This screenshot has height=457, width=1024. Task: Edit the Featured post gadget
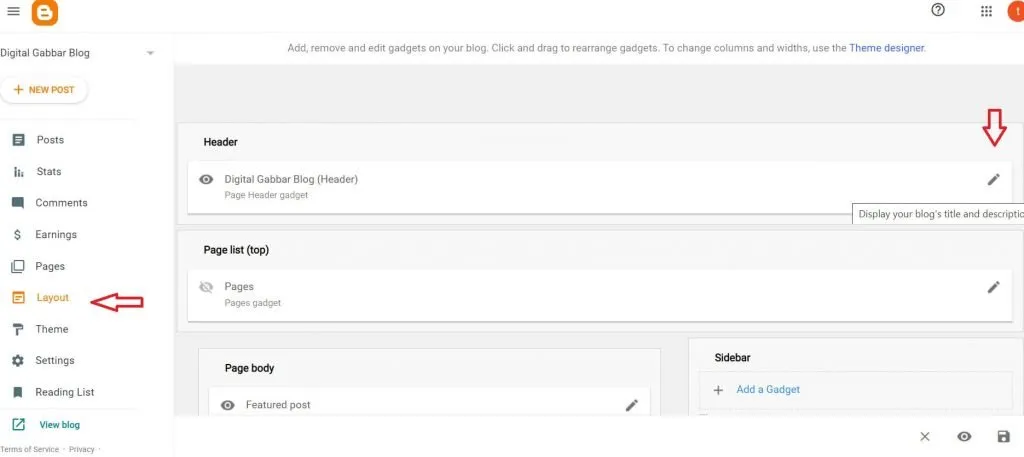tap(631, 405)
